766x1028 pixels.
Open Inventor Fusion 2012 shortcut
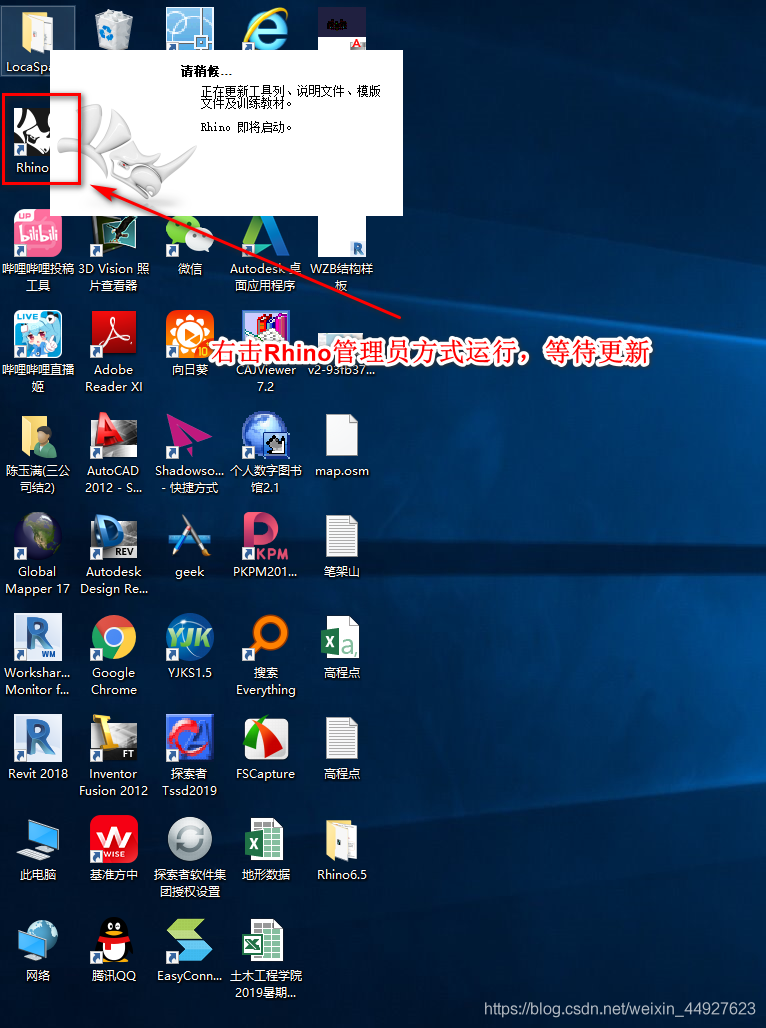pyautogui.click(x=113, y=755)
